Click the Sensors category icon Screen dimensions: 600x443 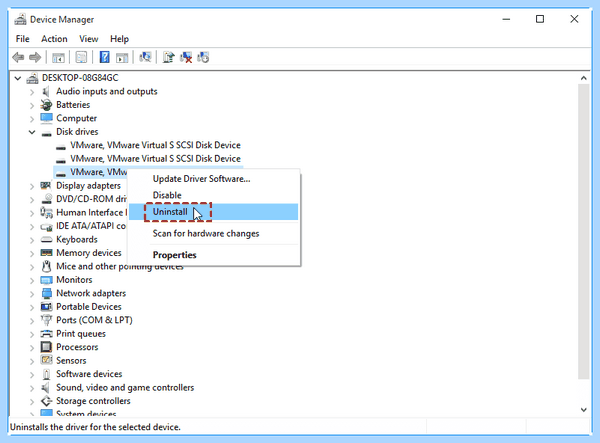[x=46, y=360]
